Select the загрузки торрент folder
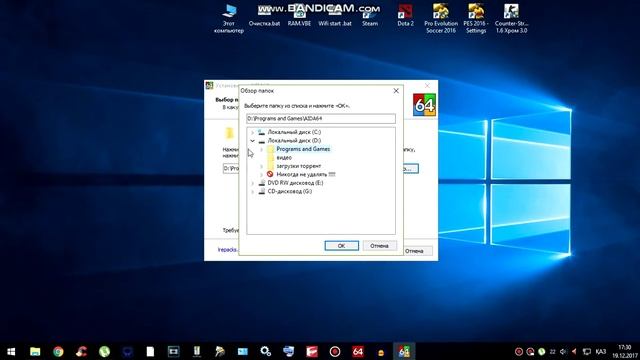The width and height of the screenshot is (640, 360). [x=298, y=166]
